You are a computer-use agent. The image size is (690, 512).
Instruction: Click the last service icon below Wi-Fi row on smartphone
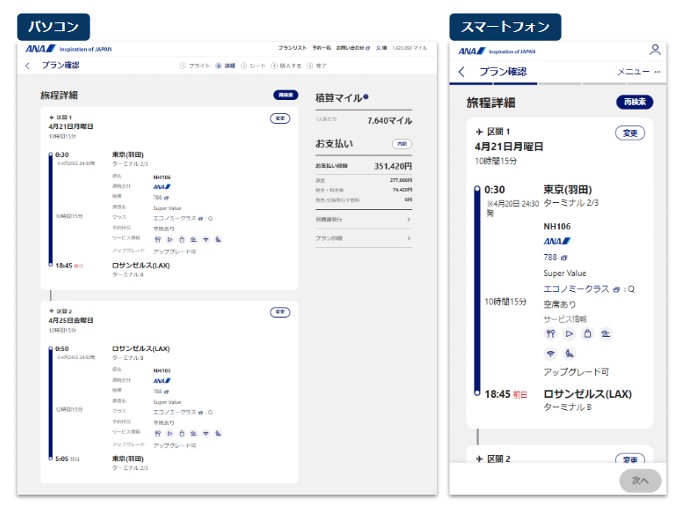pos(569,353)
